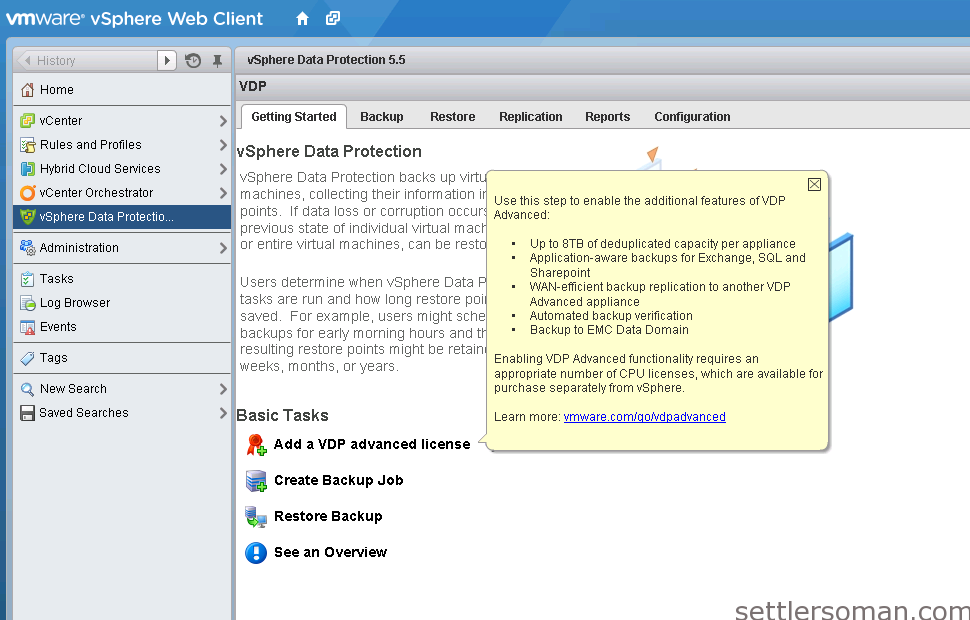Select Rules and Profiles in navigator

tap(122, 145)
